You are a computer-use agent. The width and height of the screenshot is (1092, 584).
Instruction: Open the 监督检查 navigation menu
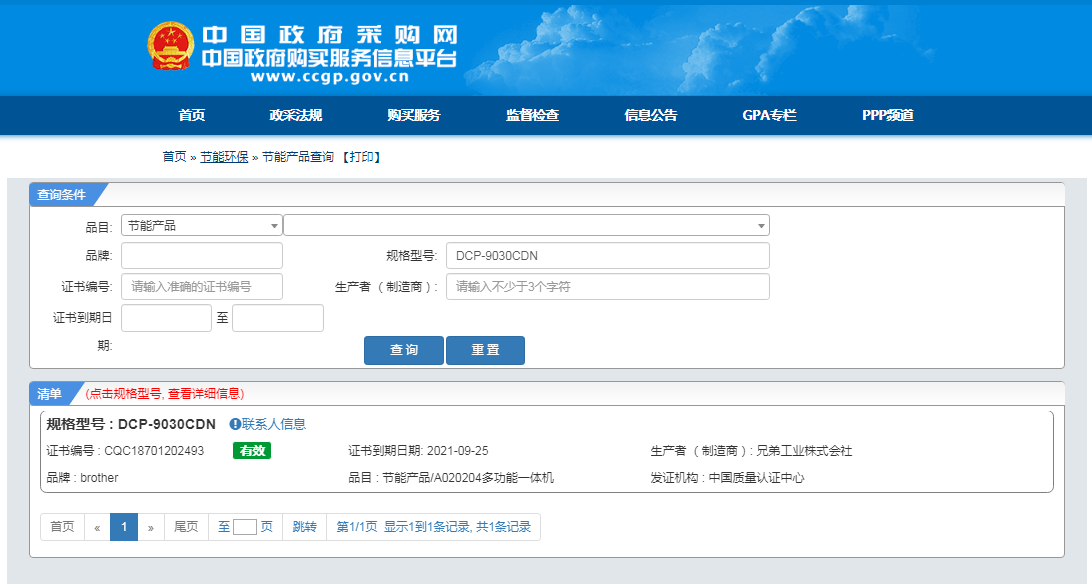coord(533,116)
